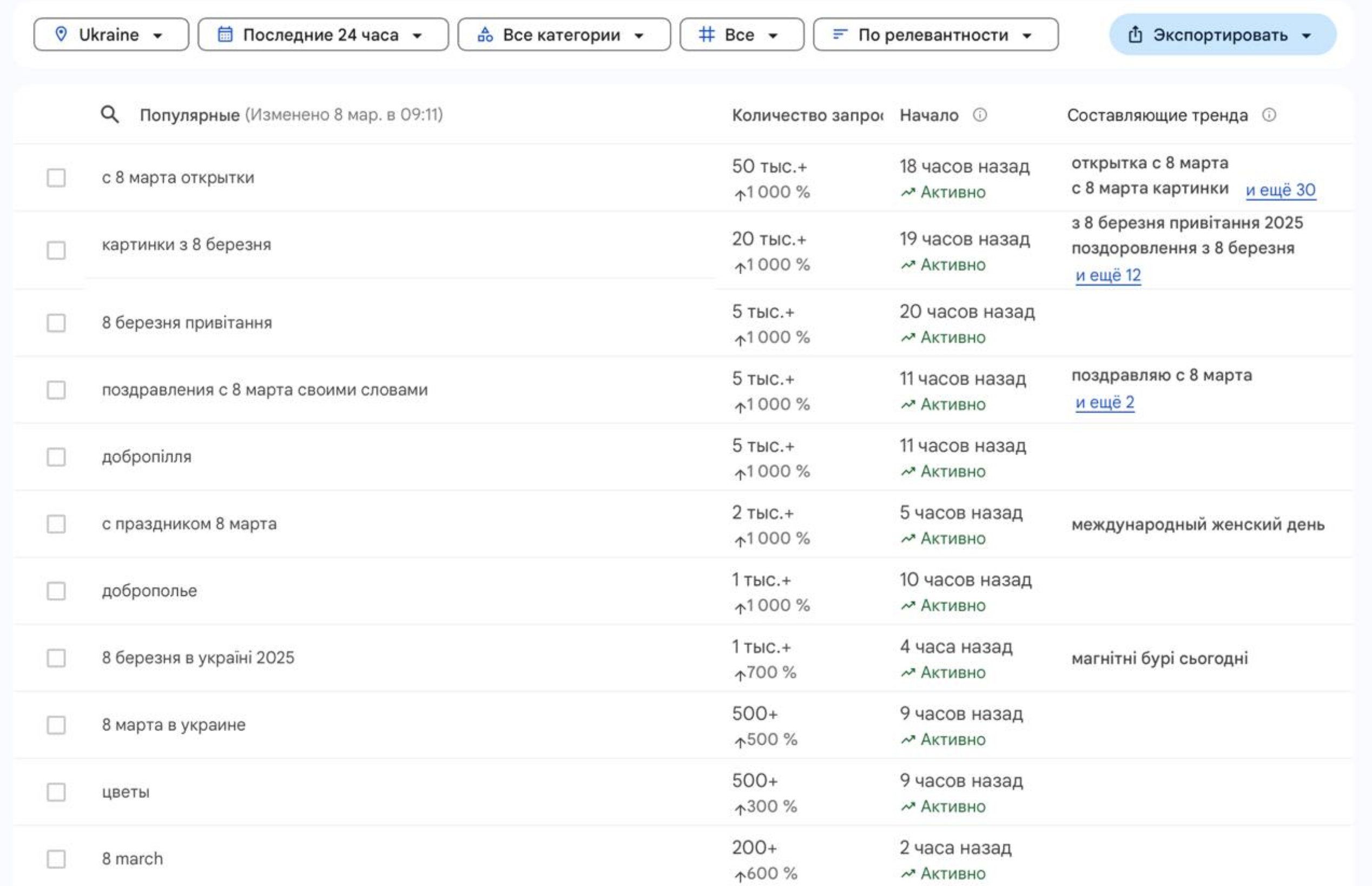This screenshot has height=886, width=1372.
Task: Open the Последние 24 часа dropdown
Action: coord(323,35)
